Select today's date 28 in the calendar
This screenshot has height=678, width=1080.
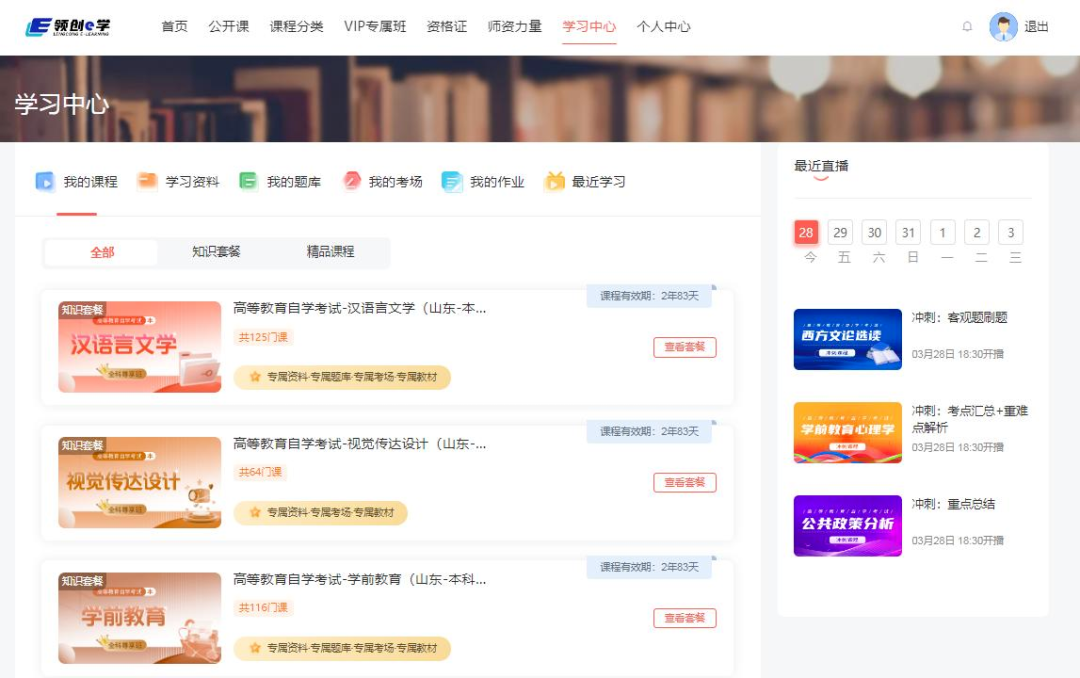click(x=806, y=231)
